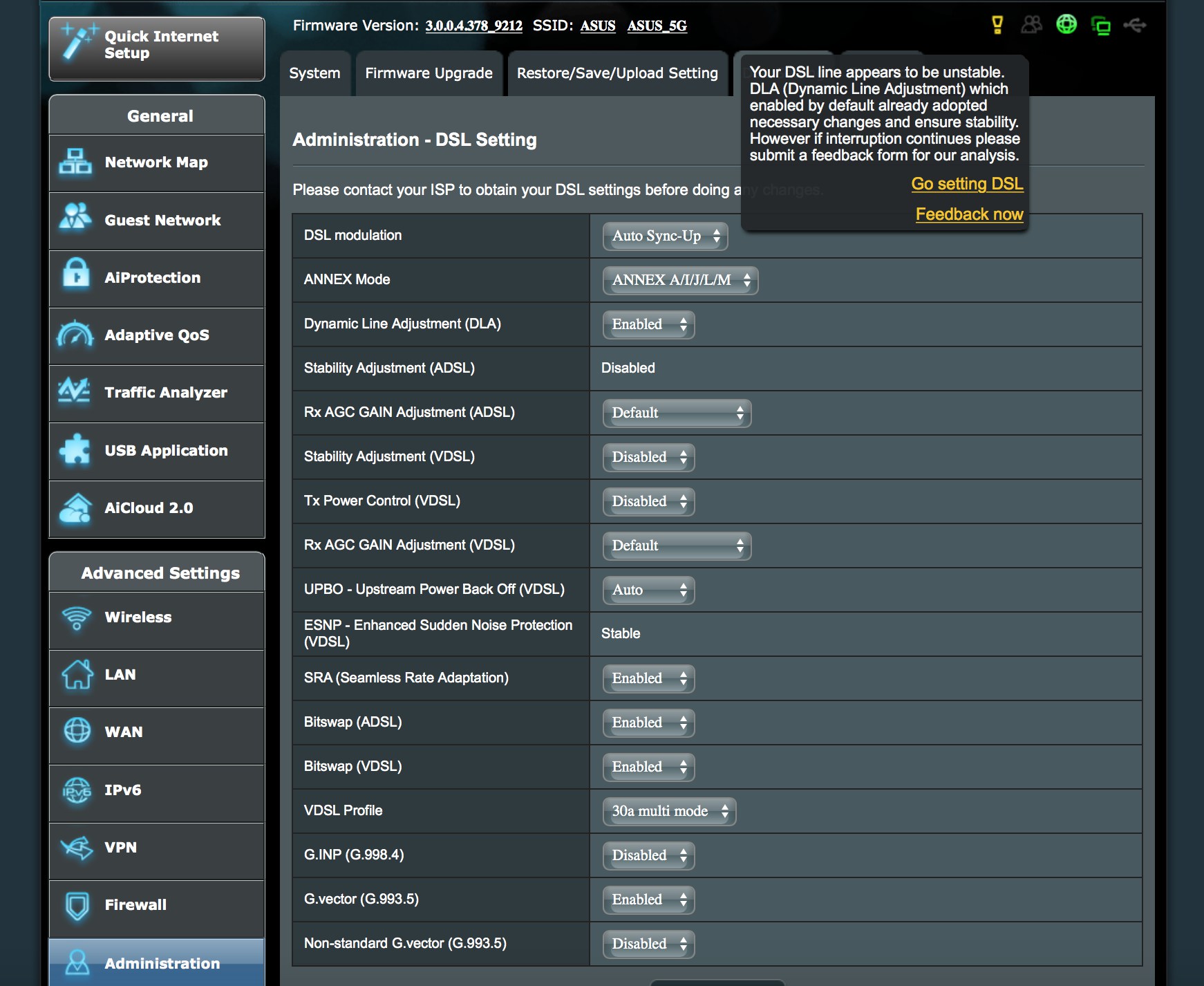The width and height of the screenshot is (1204, 986).
Task: Open the Restore/Save/Upload Setting tab
Action: point(617,73)
